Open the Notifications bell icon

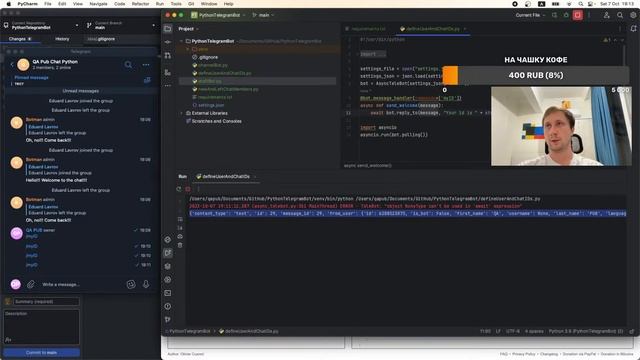[633, 29]
